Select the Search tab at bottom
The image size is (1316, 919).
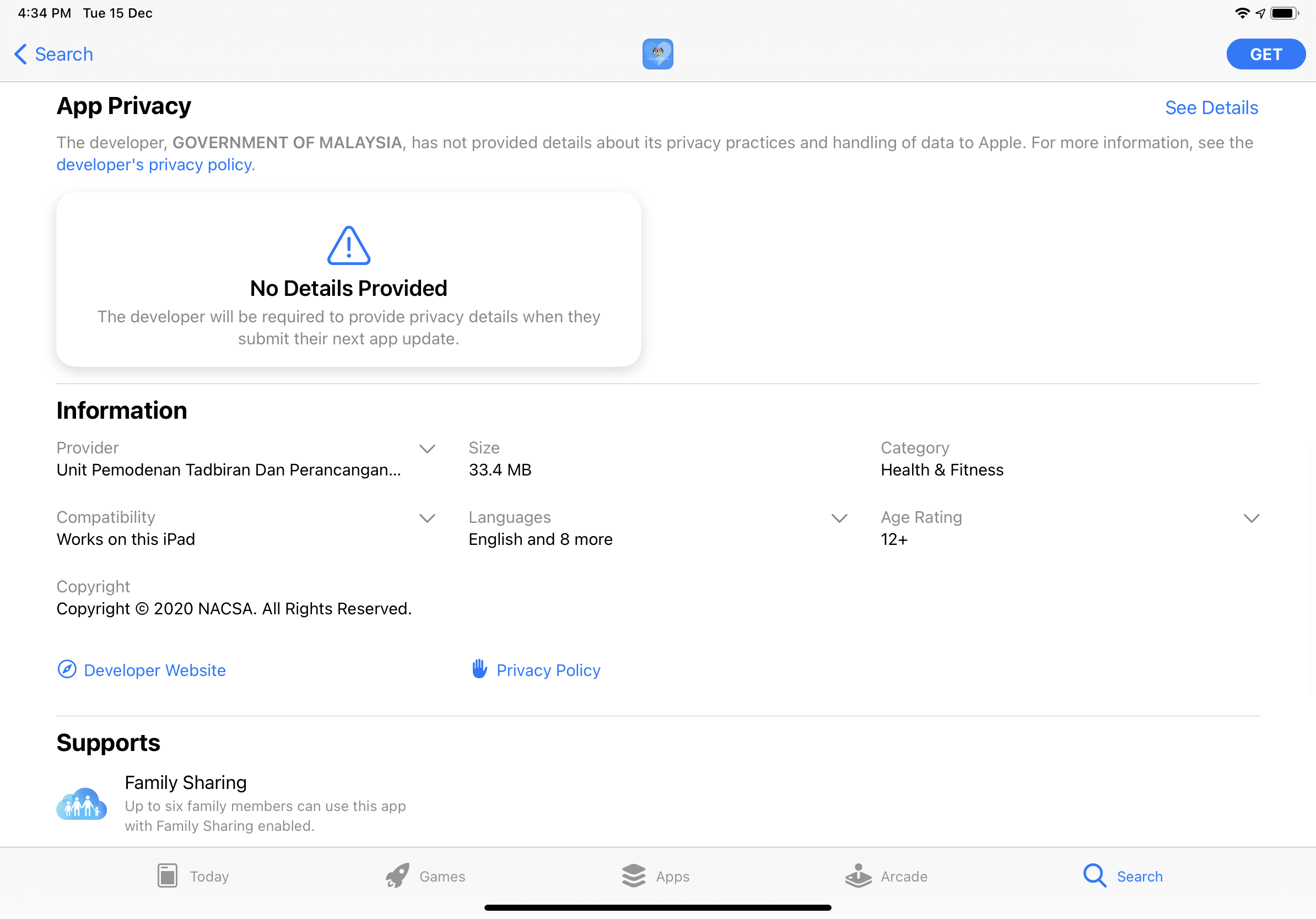pyautogui.click(x=1123, y=875)
